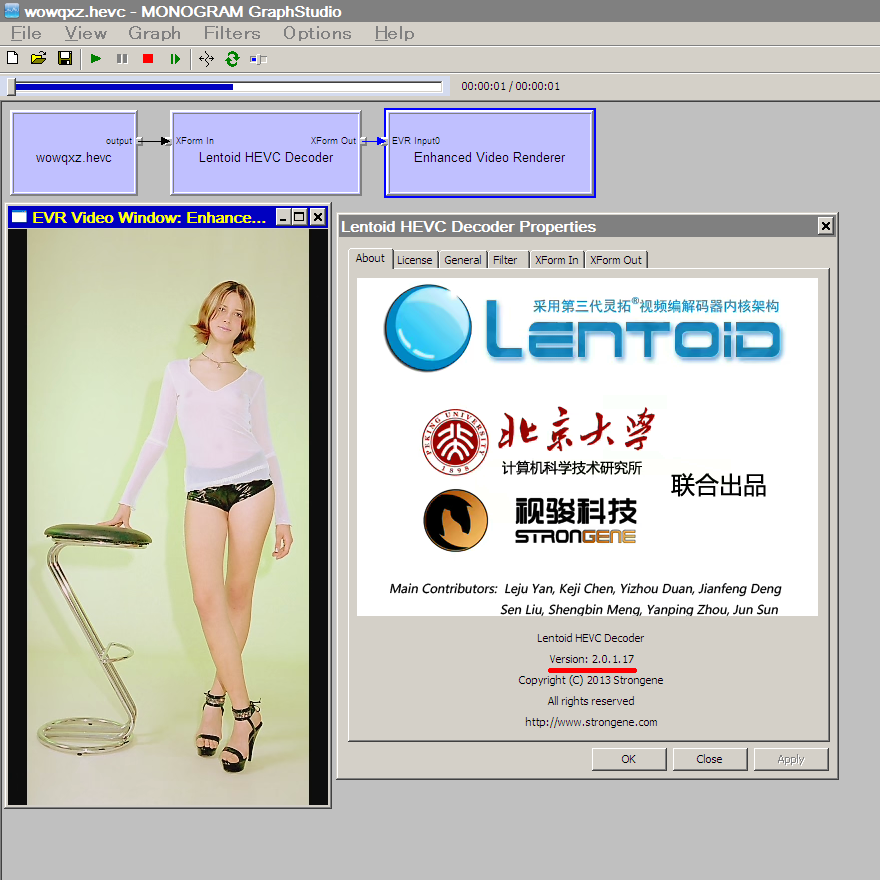Click the Lentoid logo in the About tab
The width and height of the screenshot is (880, 880).
click(x=584, y=328)
